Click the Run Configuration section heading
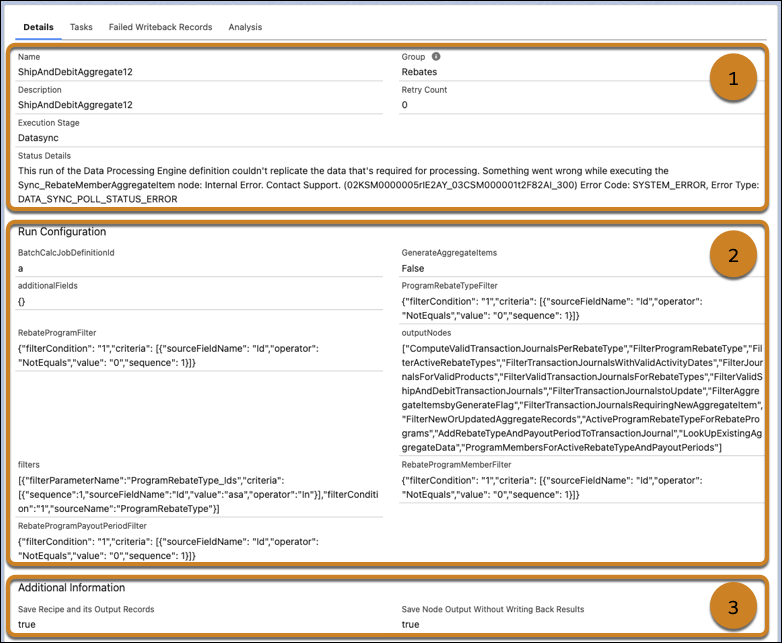Viewport: 782px width, 643px height. pyautogui.click(x=62, y=231)
